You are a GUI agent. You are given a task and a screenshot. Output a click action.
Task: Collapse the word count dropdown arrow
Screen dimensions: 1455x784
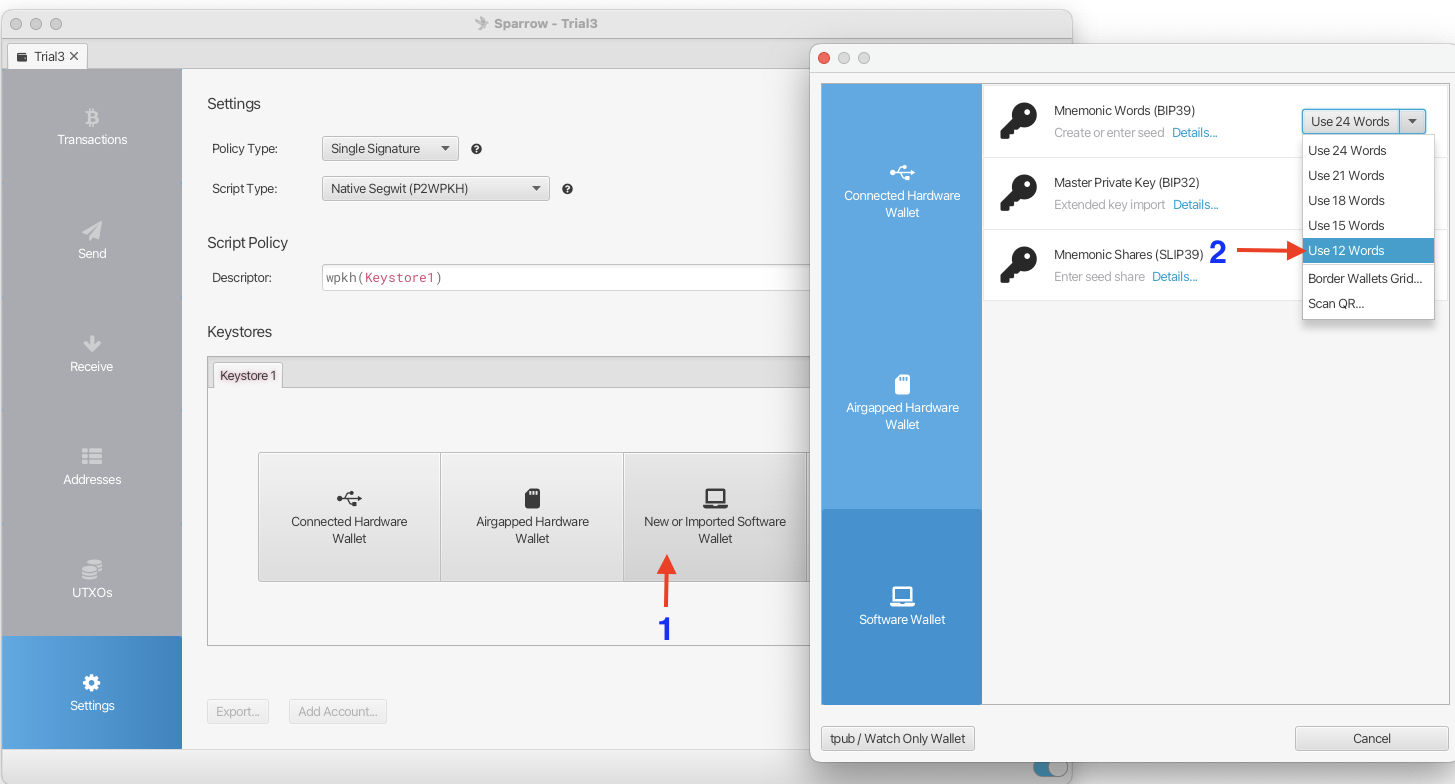click(1412, 121)
